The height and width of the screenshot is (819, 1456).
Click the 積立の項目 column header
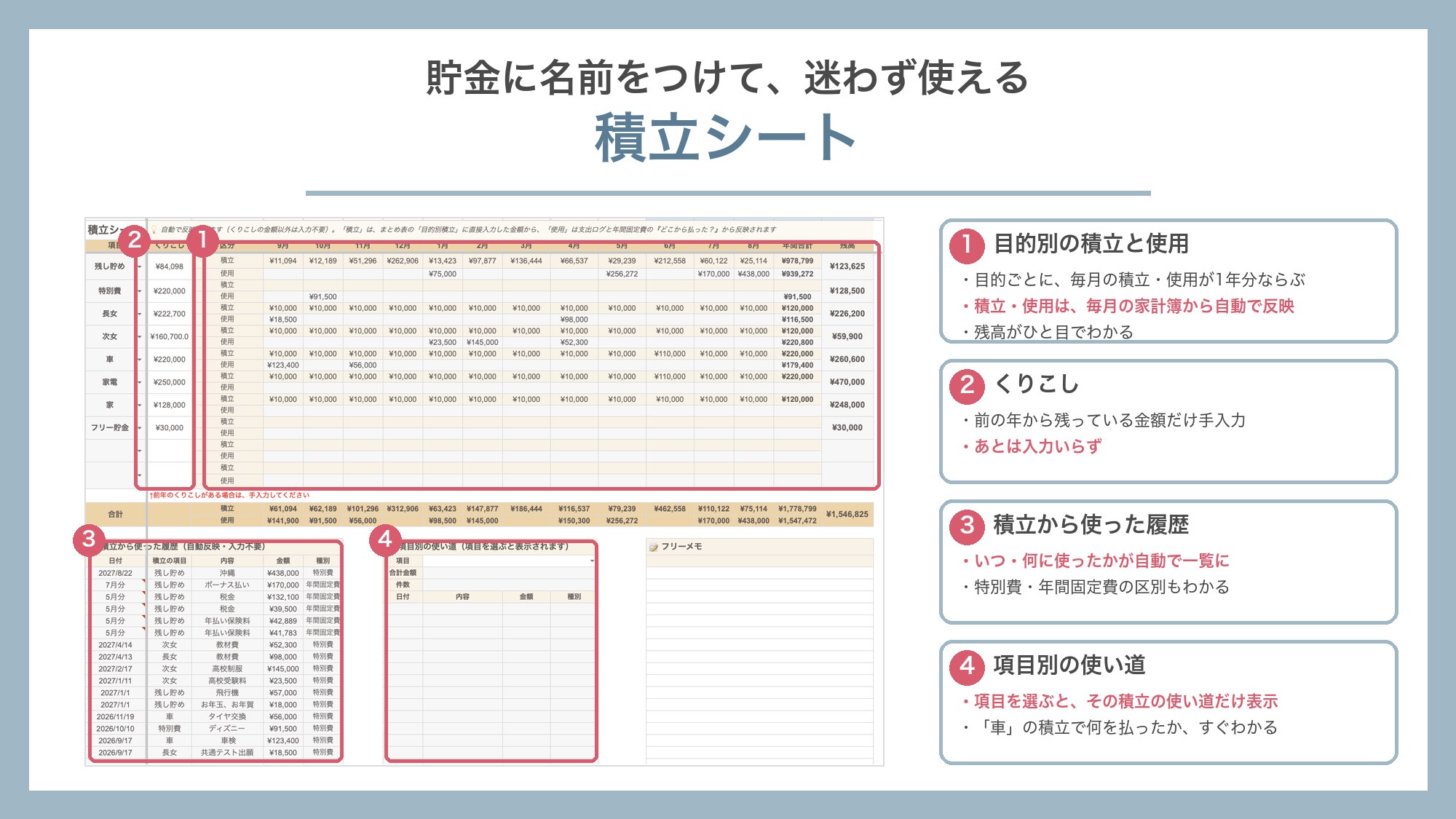[x=170, y=561]
